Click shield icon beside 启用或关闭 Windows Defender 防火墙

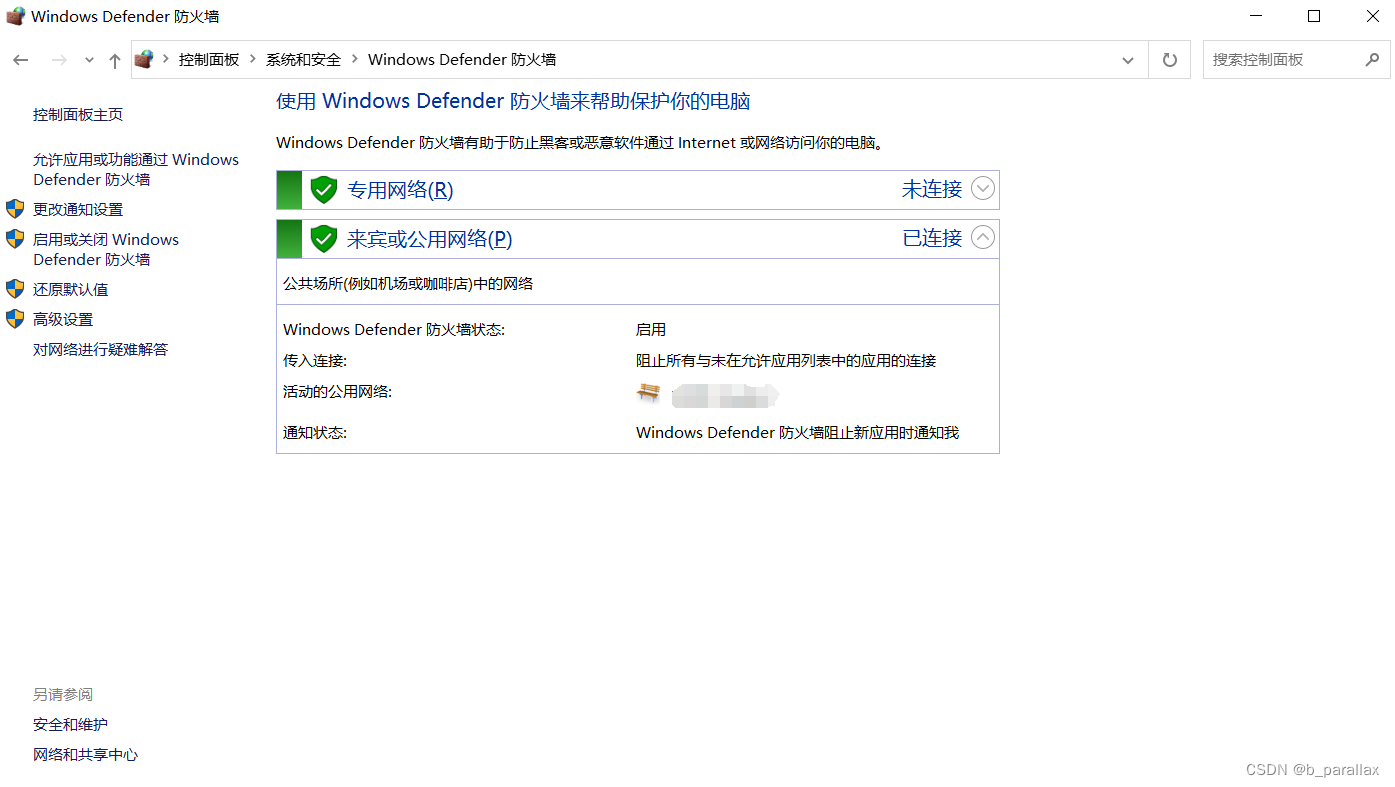(15, 239)
